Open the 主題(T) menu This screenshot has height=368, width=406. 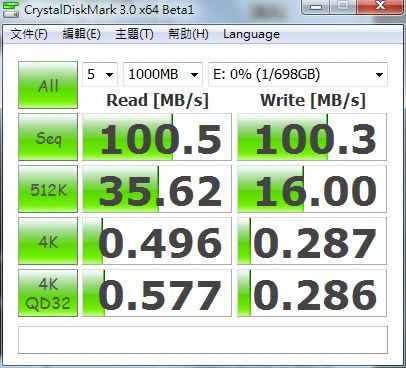[x=134, y=34]
